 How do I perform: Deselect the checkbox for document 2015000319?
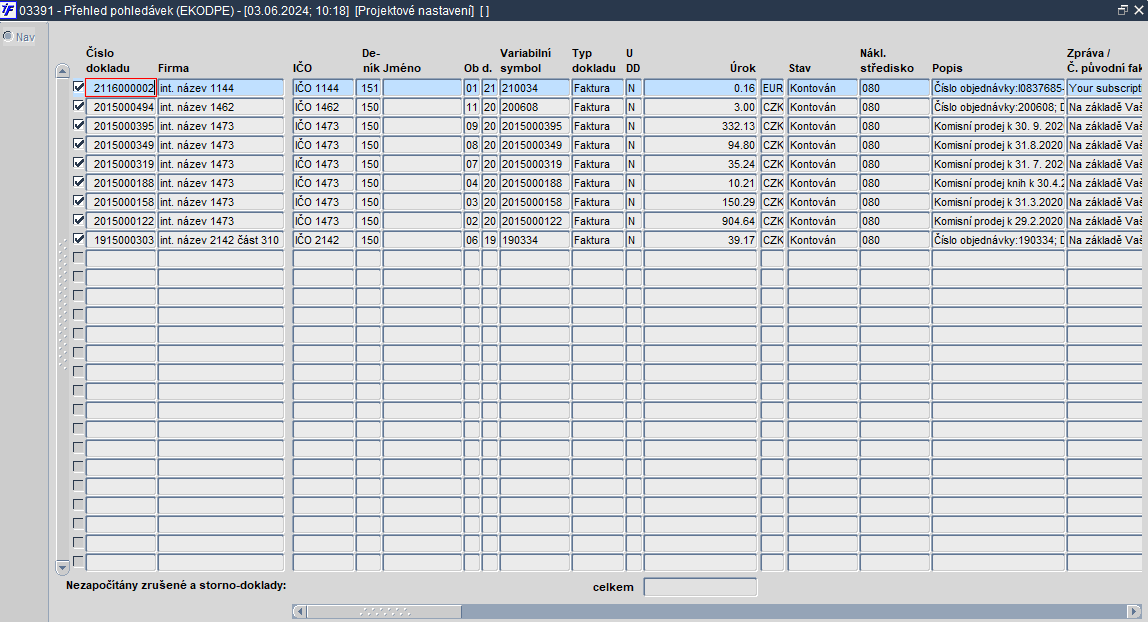(x=78, y=163)
